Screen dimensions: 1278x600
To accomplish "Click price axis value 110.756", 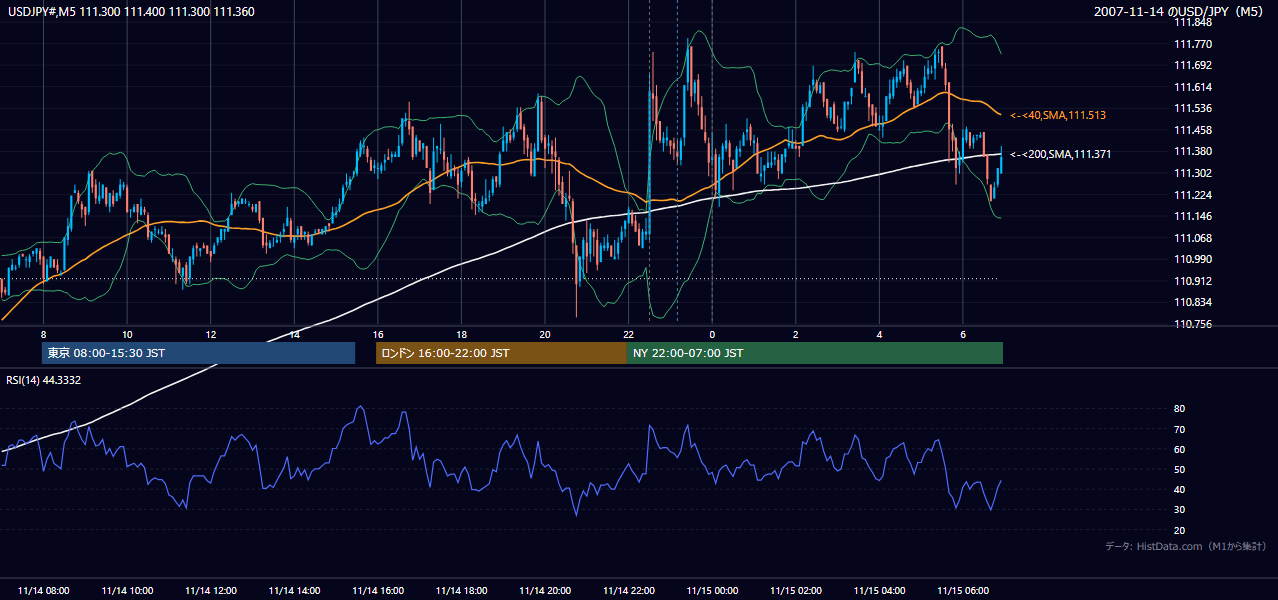I will point(1192,324).
